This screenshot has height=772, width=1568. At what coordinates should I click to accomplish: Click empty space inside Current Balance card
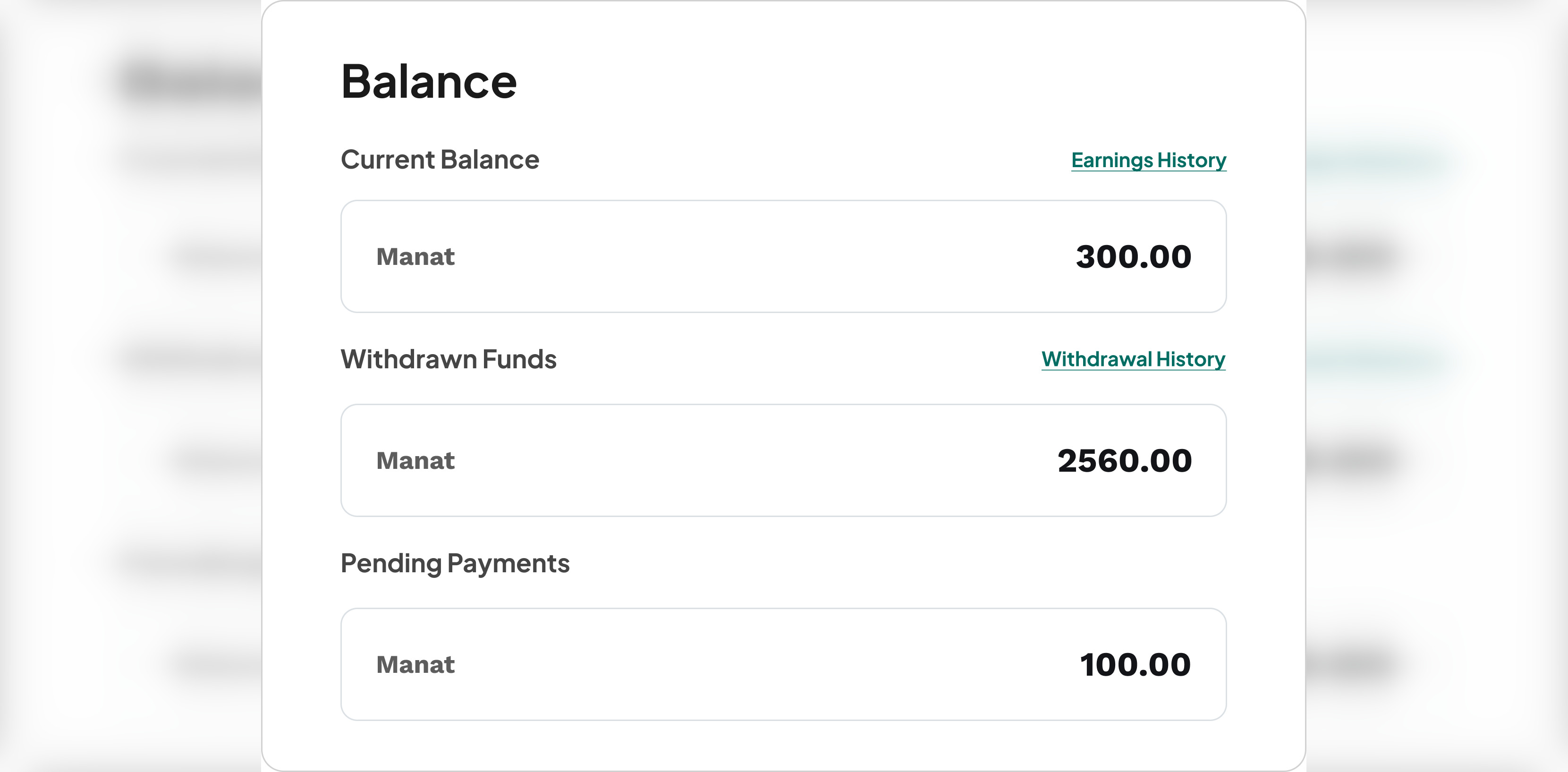[x=761, y=256]
